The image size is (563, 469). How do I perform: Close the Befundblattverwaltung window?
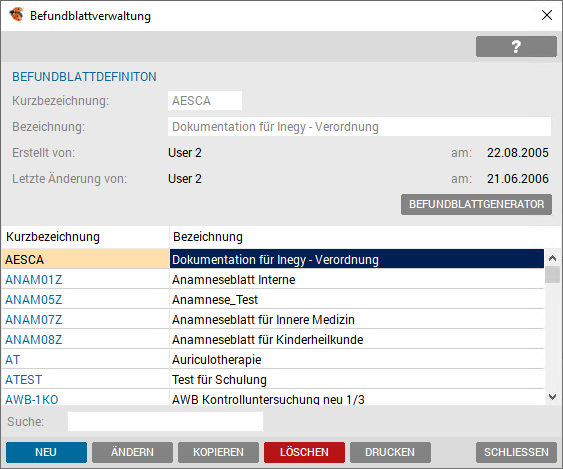pos(546,15)
